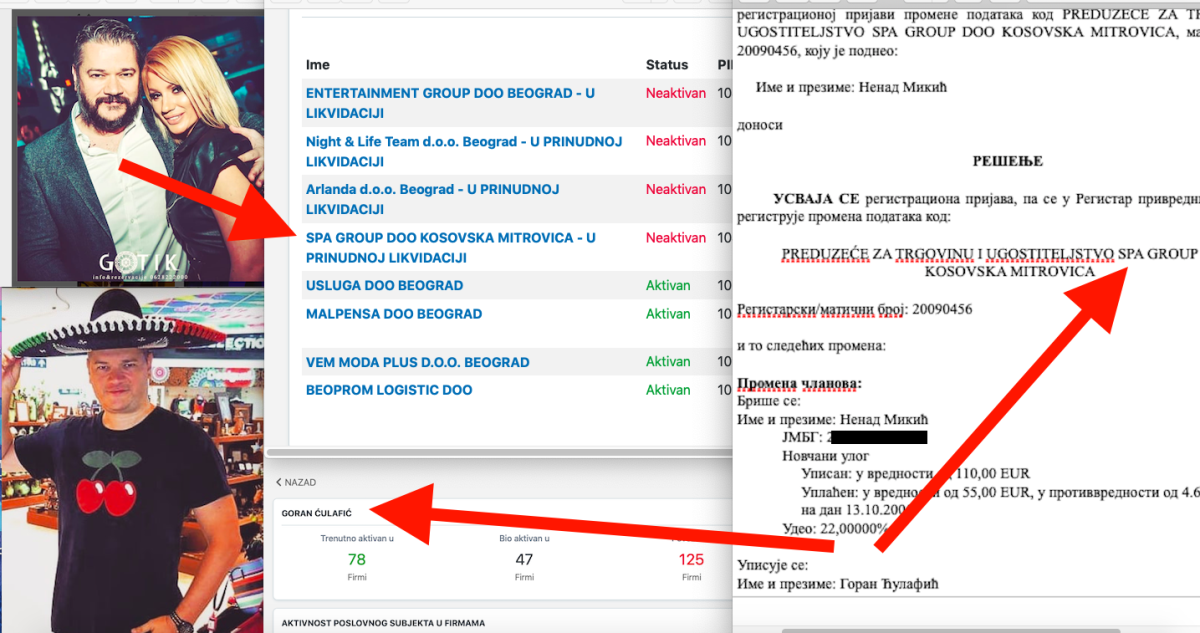The width and height of the screenshot is (1200, 633).
Task: Click the red 125 Firmi count
Action: [x=691, y=559]
